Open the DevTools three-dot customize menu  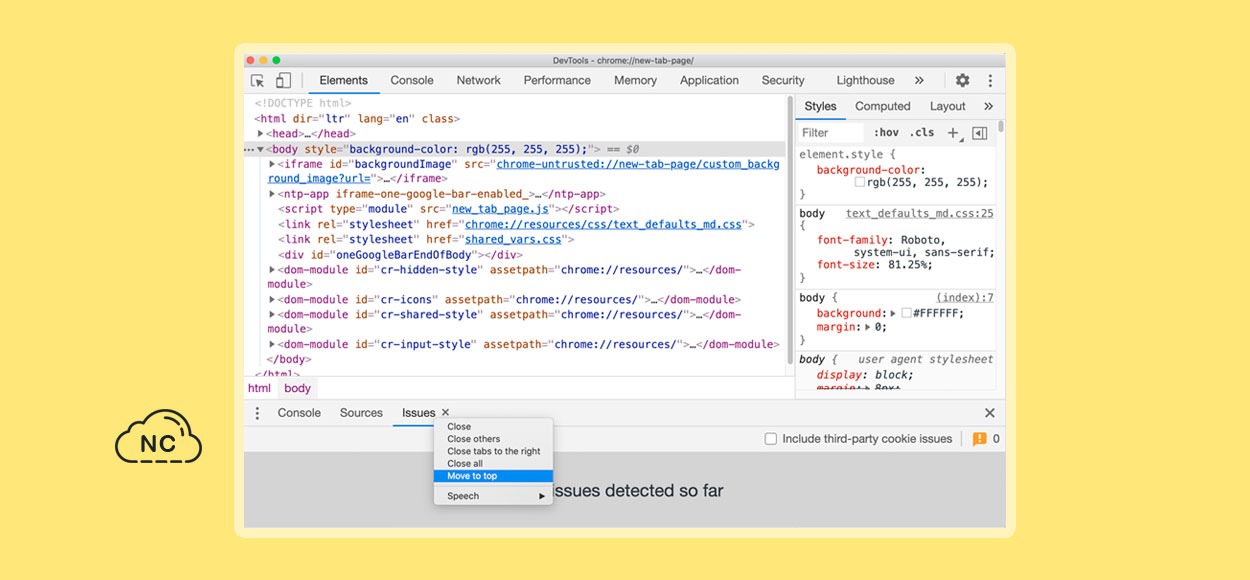[x=990, y=81]
